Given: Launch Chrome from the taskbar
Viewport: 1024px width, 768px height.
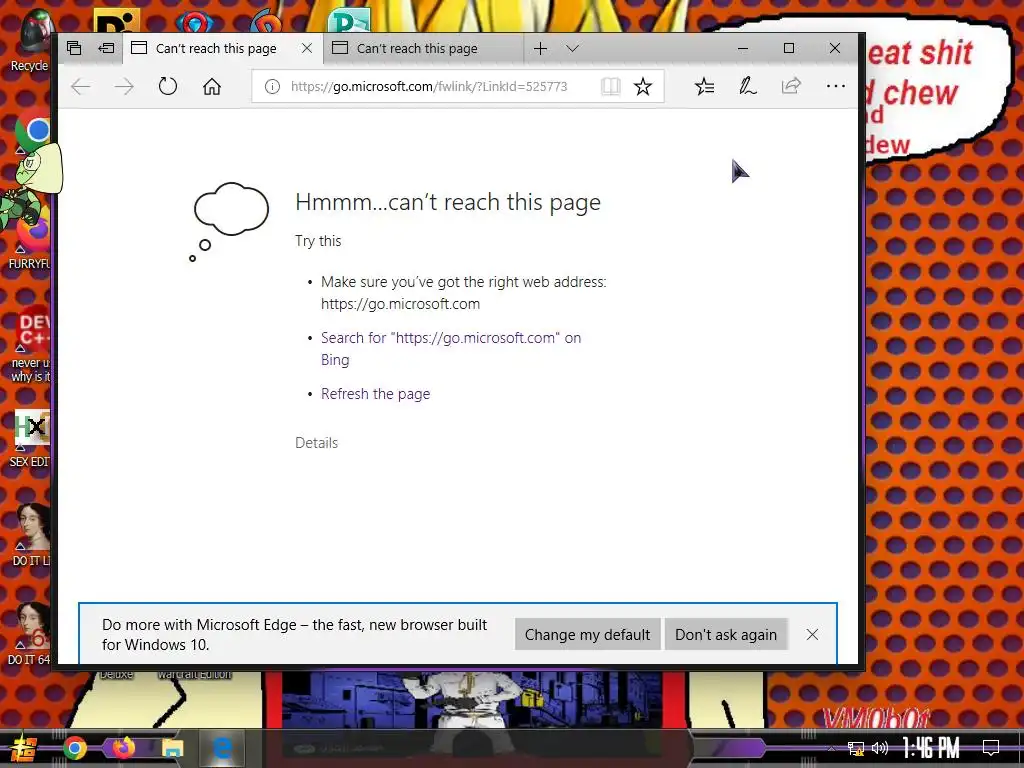Looking at the screenshot, I should tap(75, 748).
